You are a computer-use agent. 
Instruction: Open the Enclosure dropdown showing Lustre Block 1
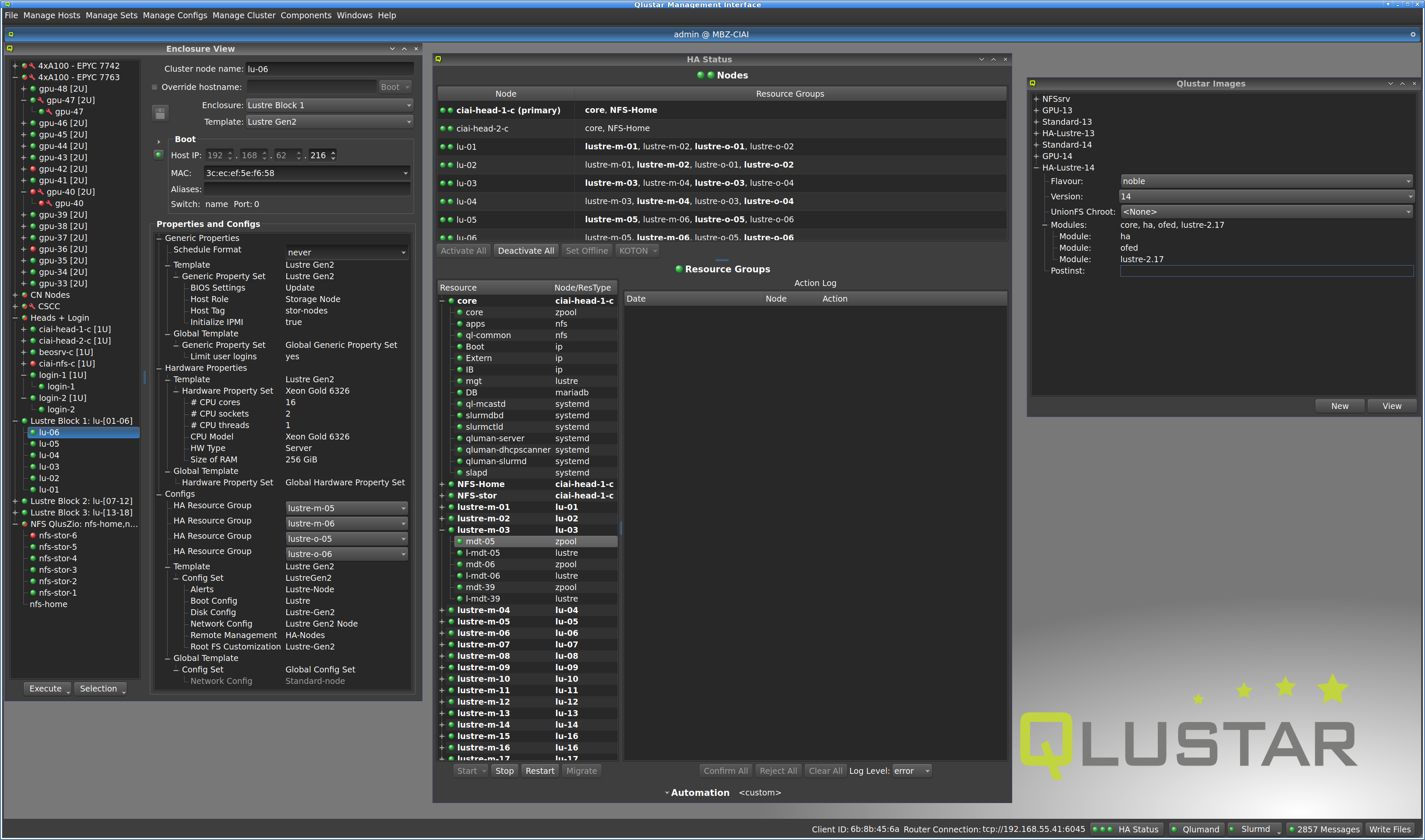[x=329, y=105]
